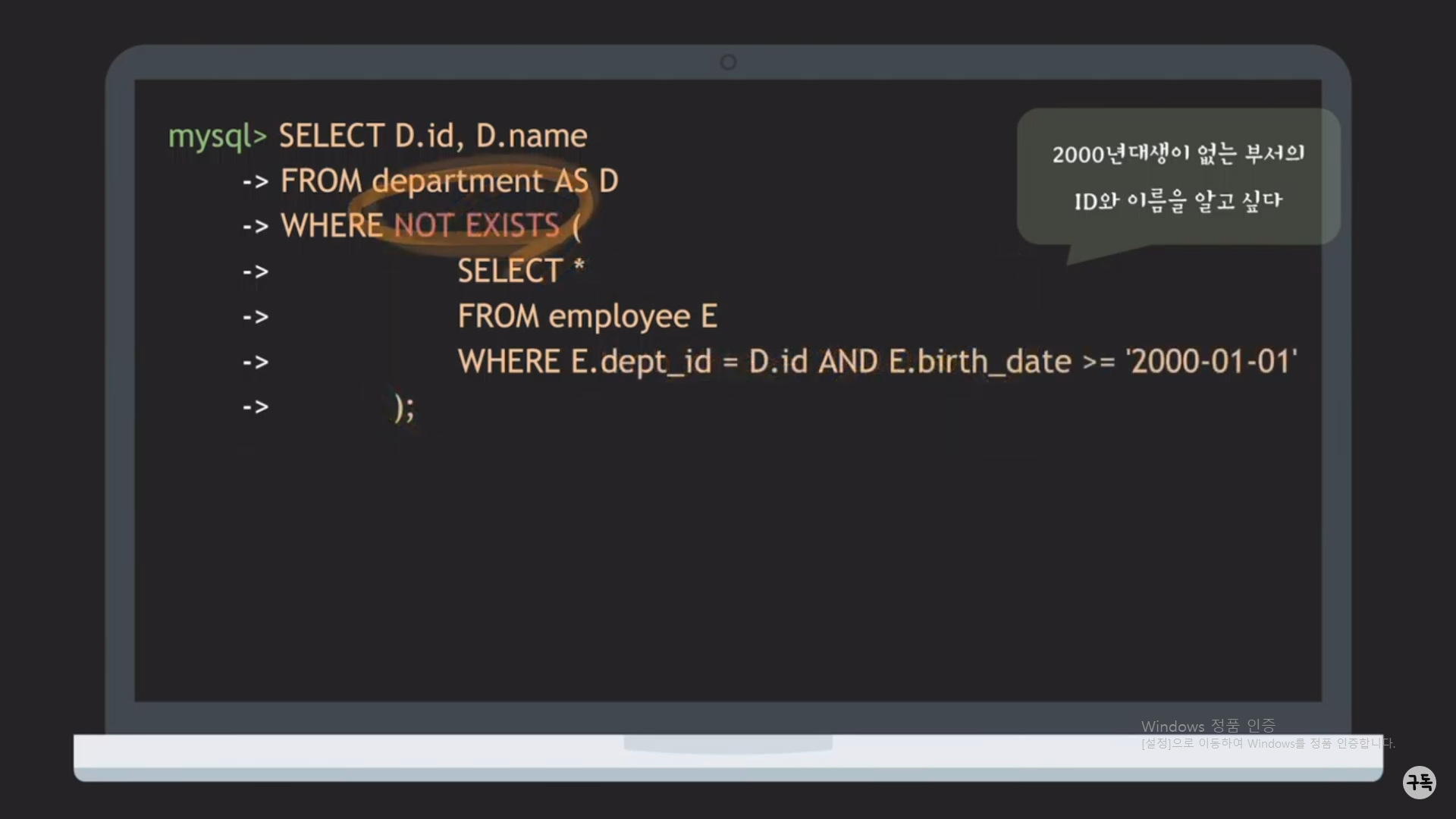Screen dimensions: 1456x819
Task: Click the laptop webcam circle
Action: [x=728, y=62]
